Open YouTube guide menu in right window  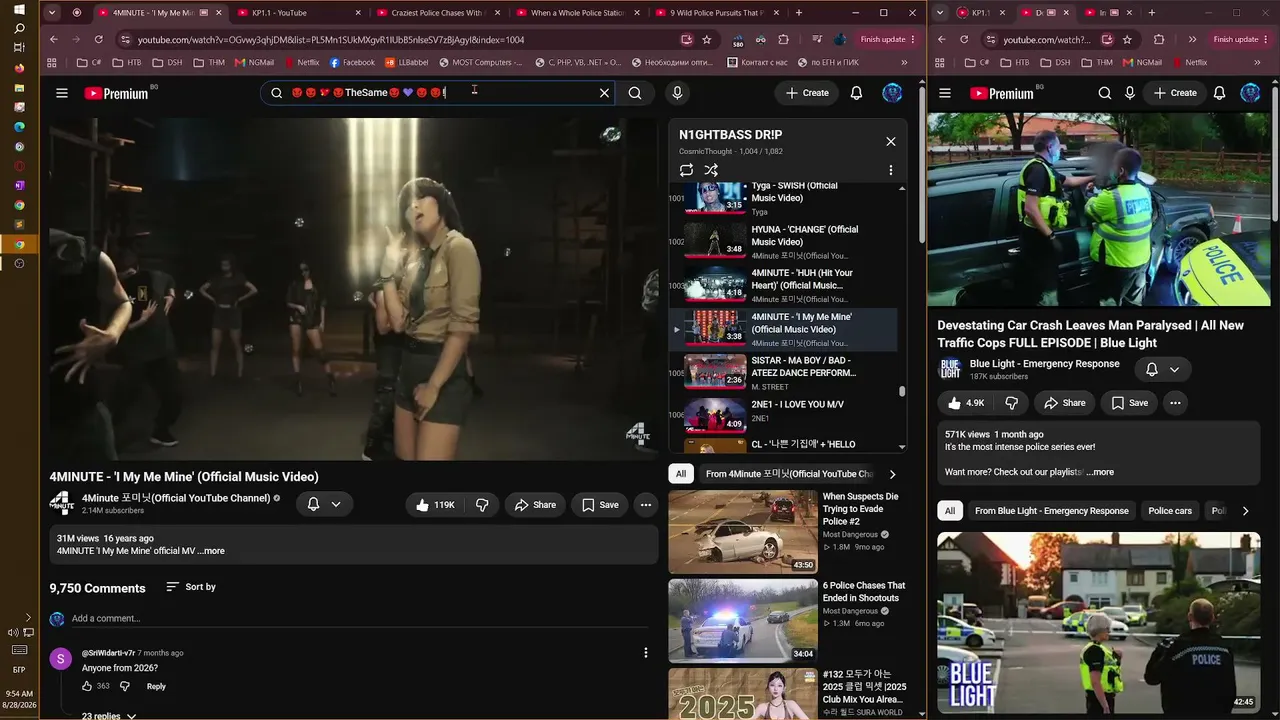945,93
